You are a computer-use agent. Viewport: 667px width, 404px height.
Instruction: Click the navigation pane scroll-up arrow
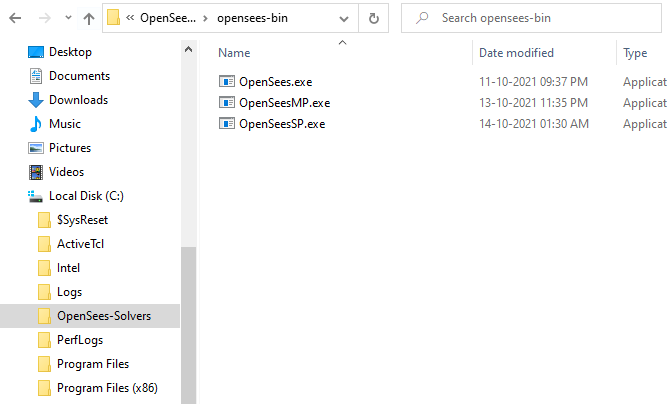[188, 49]
